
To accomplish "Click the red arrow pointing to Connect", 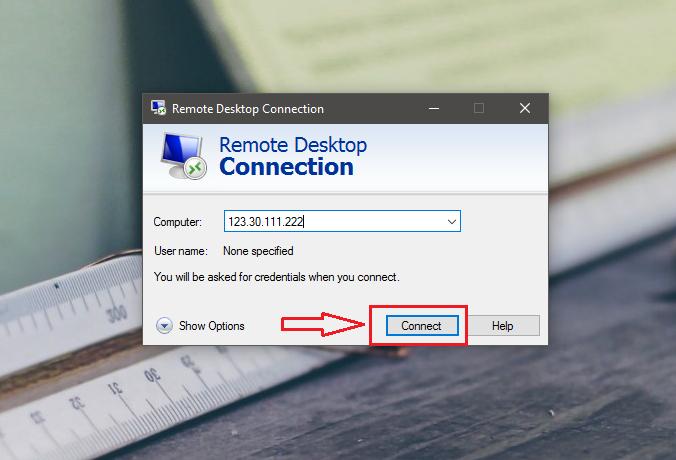I will pos(323,324).
